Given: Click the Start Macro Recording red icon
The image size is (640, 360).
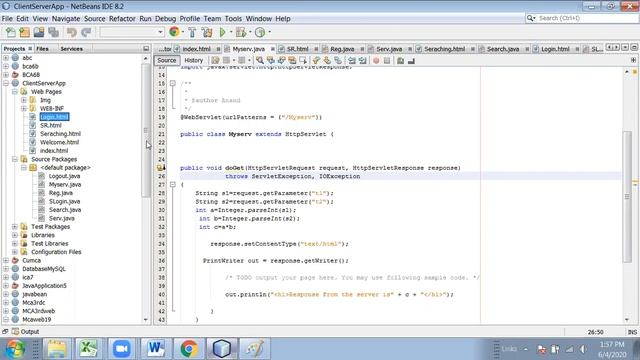Looking at the screenshot, I should [376, 60].
